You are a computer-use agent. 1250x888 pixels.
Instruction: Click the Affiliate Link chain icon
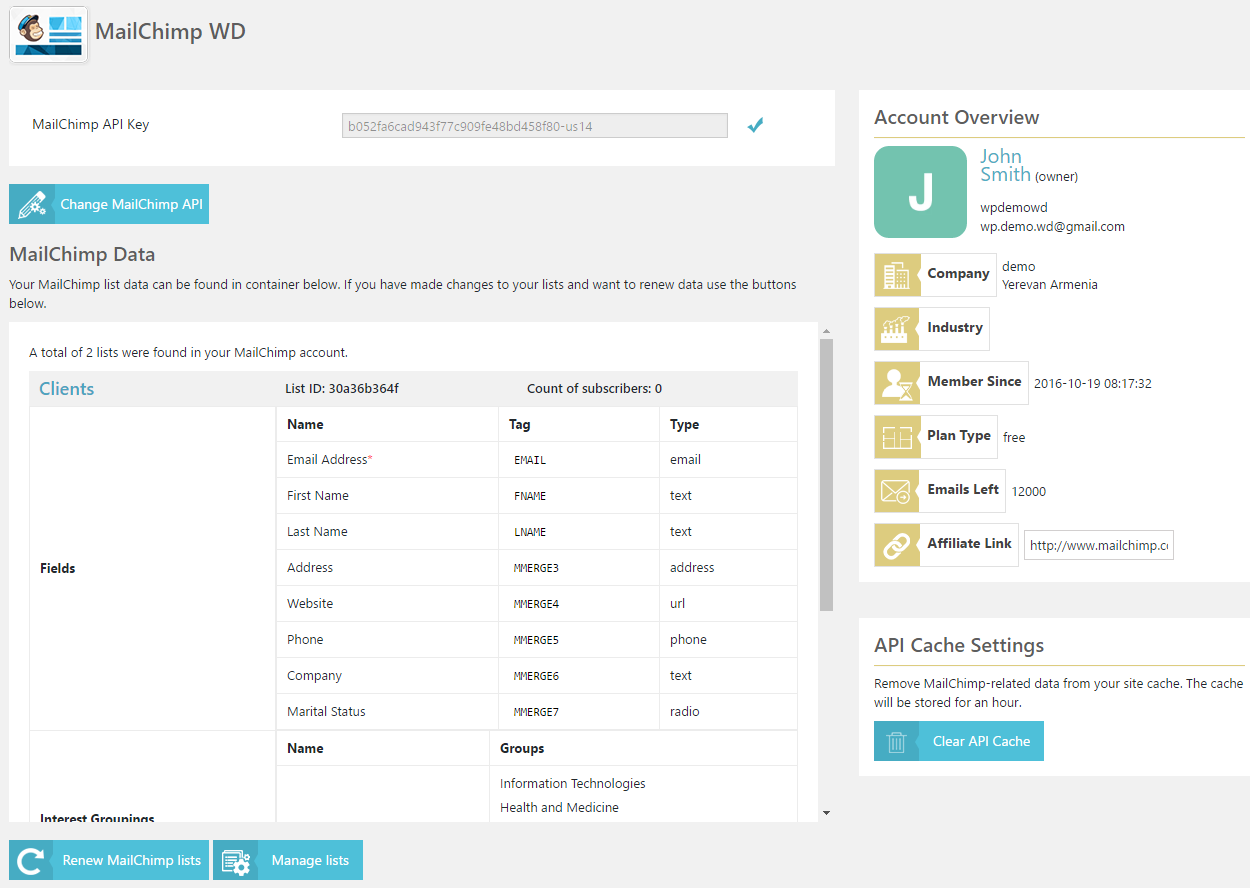896,544
